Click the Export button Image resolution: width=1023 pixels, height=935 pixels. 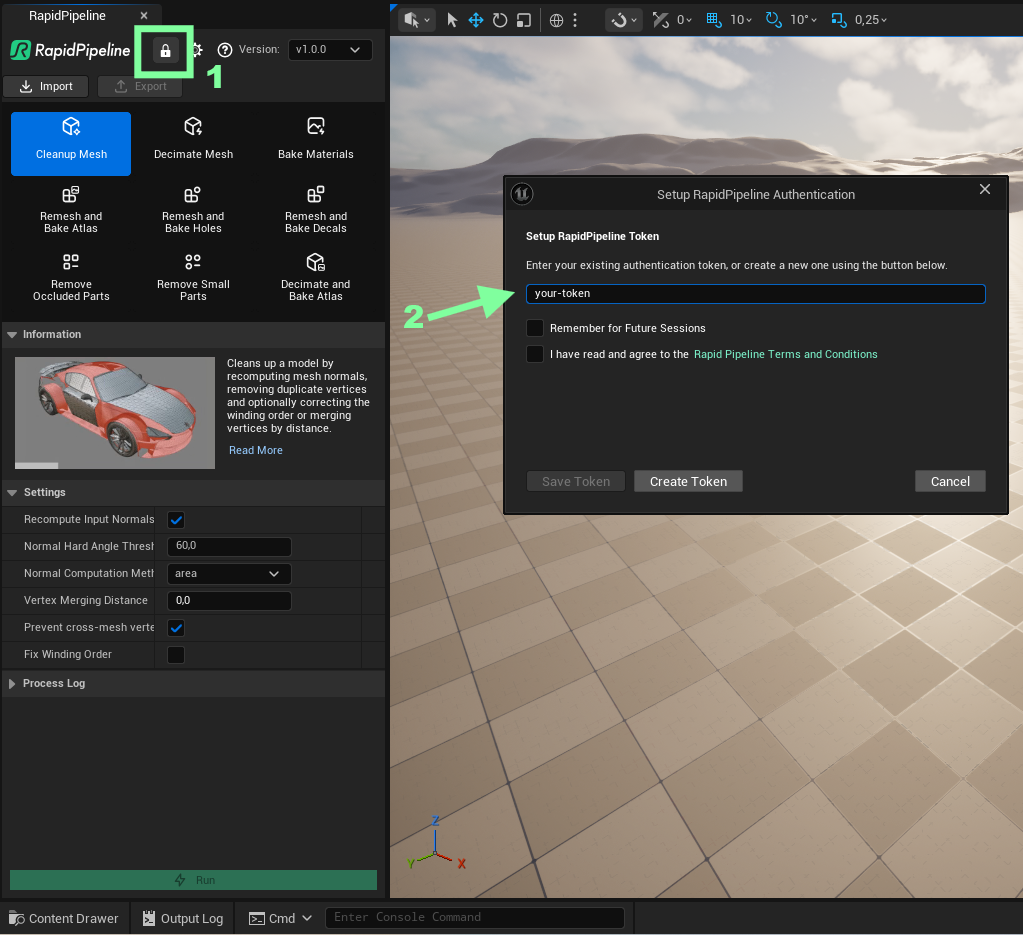click(x=140, y=86)
